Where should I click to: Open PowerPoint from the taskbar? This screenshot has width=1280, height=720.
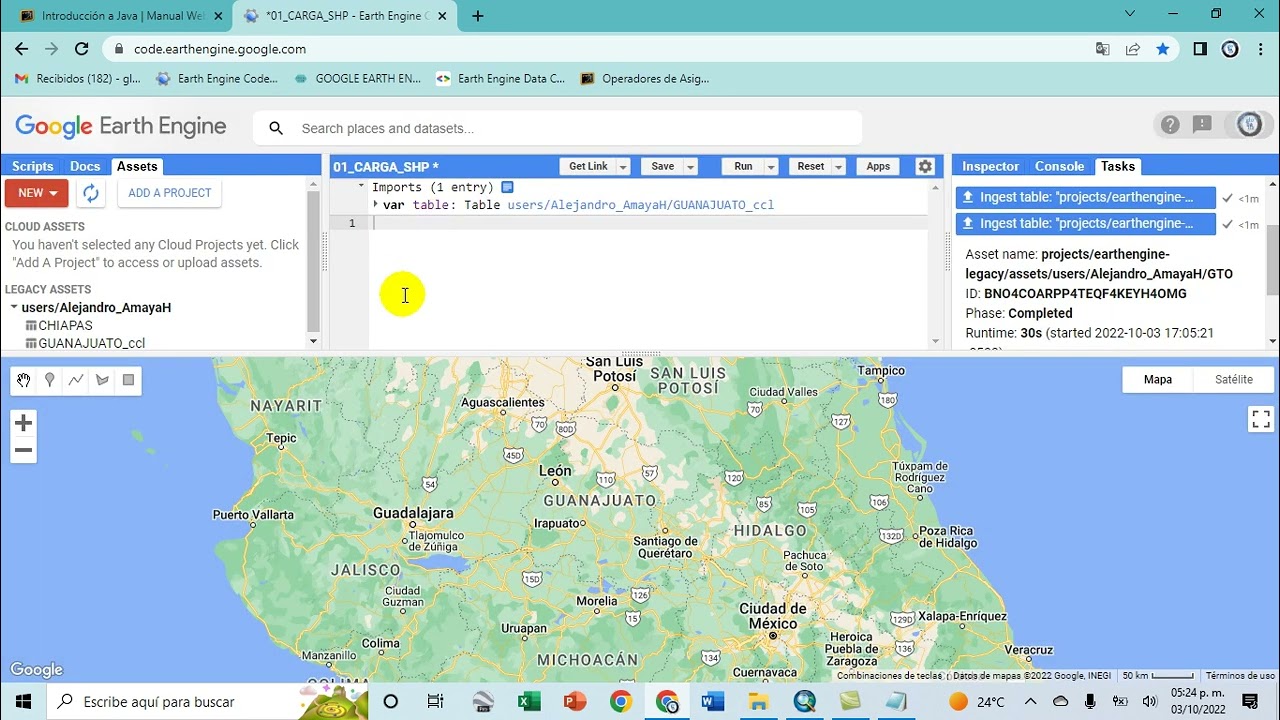574,702
